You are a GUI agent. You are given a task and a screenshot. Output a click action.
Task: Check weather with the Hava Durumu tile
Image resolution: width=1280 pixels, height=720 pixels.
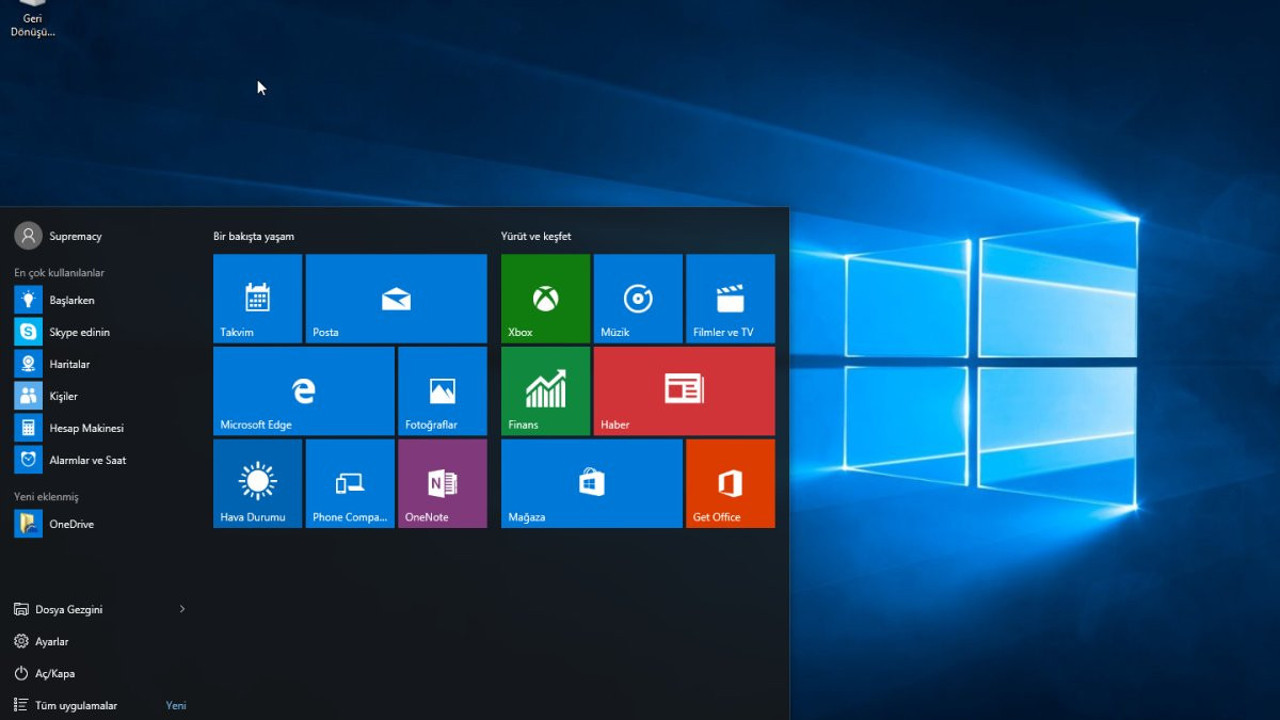coord(257,483)
